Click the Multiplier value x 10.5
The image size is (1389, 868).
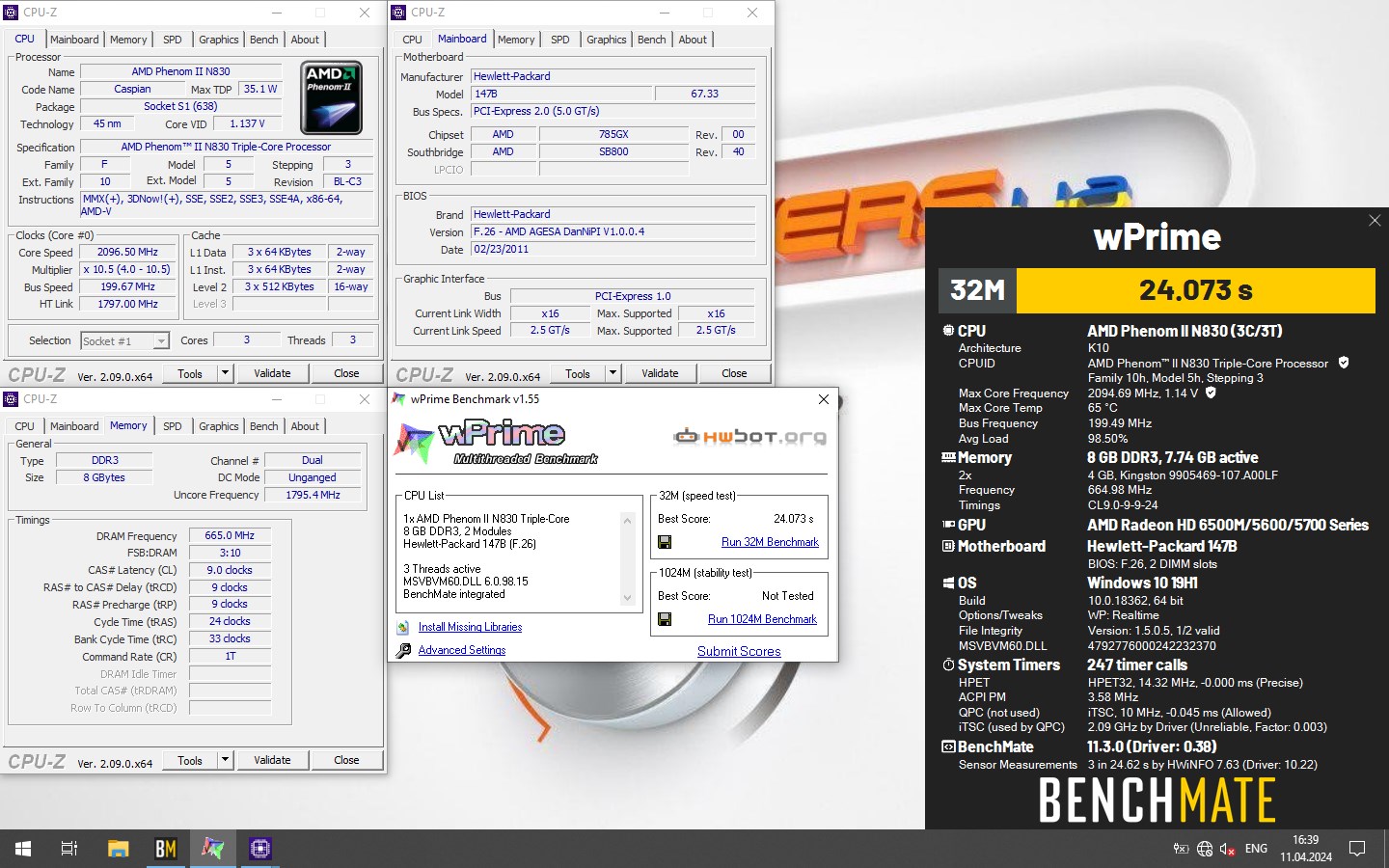pos(127,269)
